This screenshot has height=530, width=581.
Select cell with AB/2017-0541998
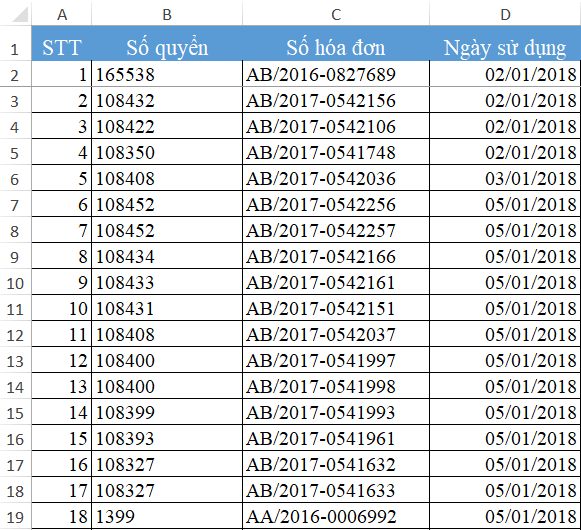[336, 386]
